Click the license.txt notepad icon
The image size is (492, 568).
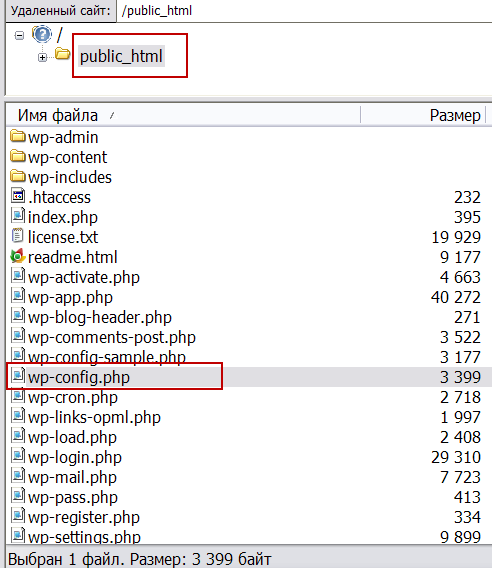pos(17,236)
